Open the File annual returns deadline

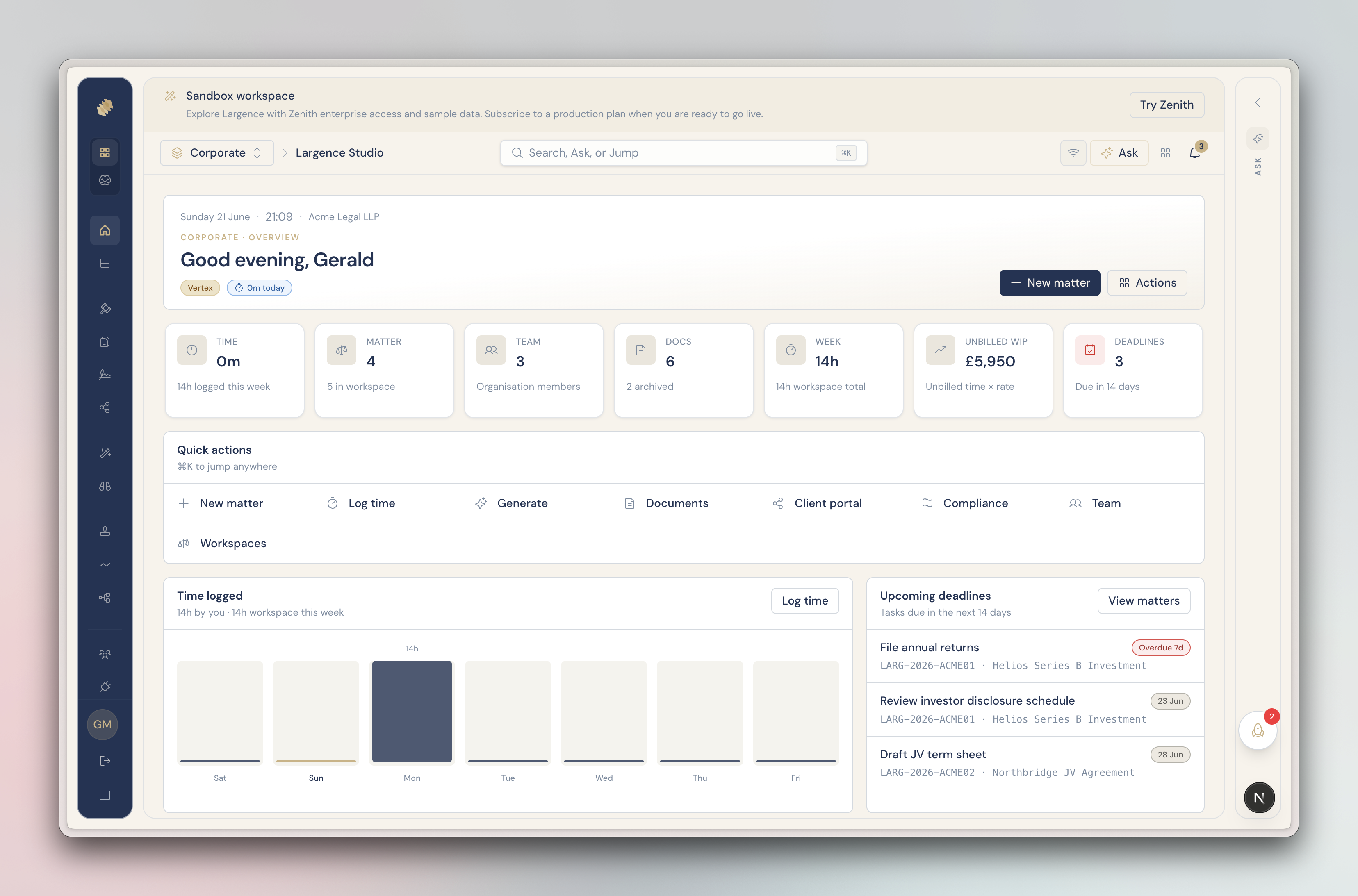click(x=1035, y=656)
